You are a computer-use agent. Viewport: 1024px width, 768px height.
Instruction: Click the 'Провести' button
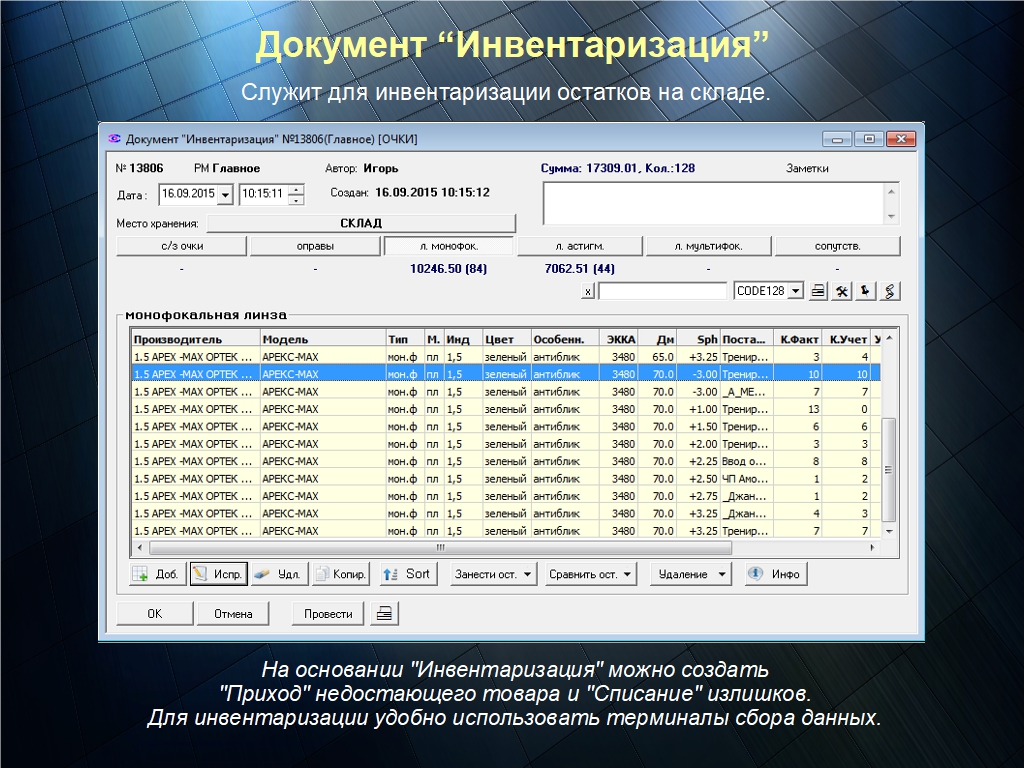[x=328, y=614]
